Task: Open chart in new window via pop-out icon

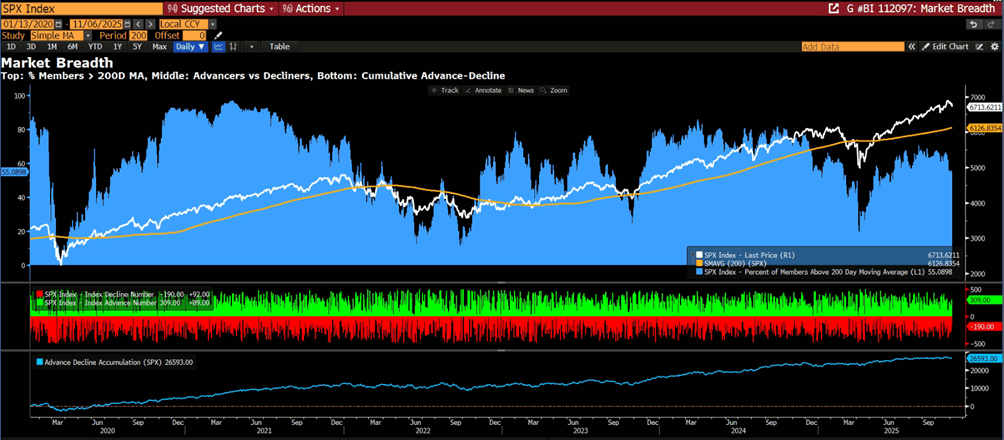Action: tap(834, 8)
